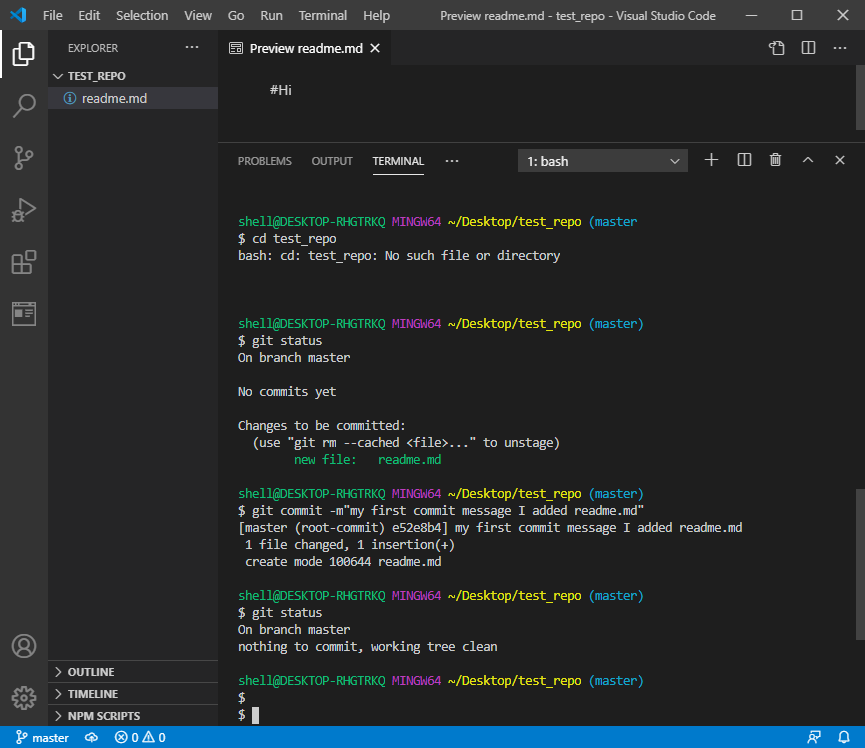Open the View menu
The image size is (865, 748).
pyautogui.click(x=197, y=15)
